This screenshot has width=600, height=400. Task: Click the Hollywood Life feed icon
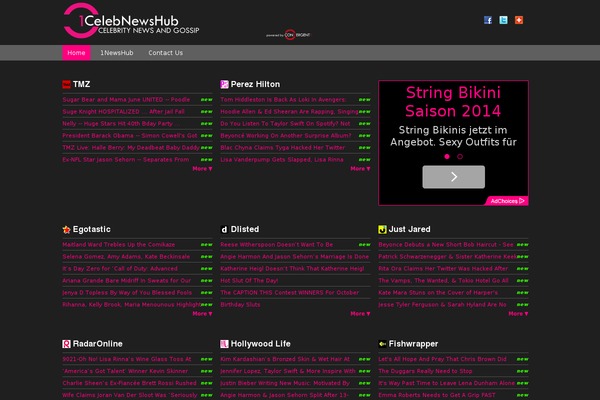tap(224, 344)
